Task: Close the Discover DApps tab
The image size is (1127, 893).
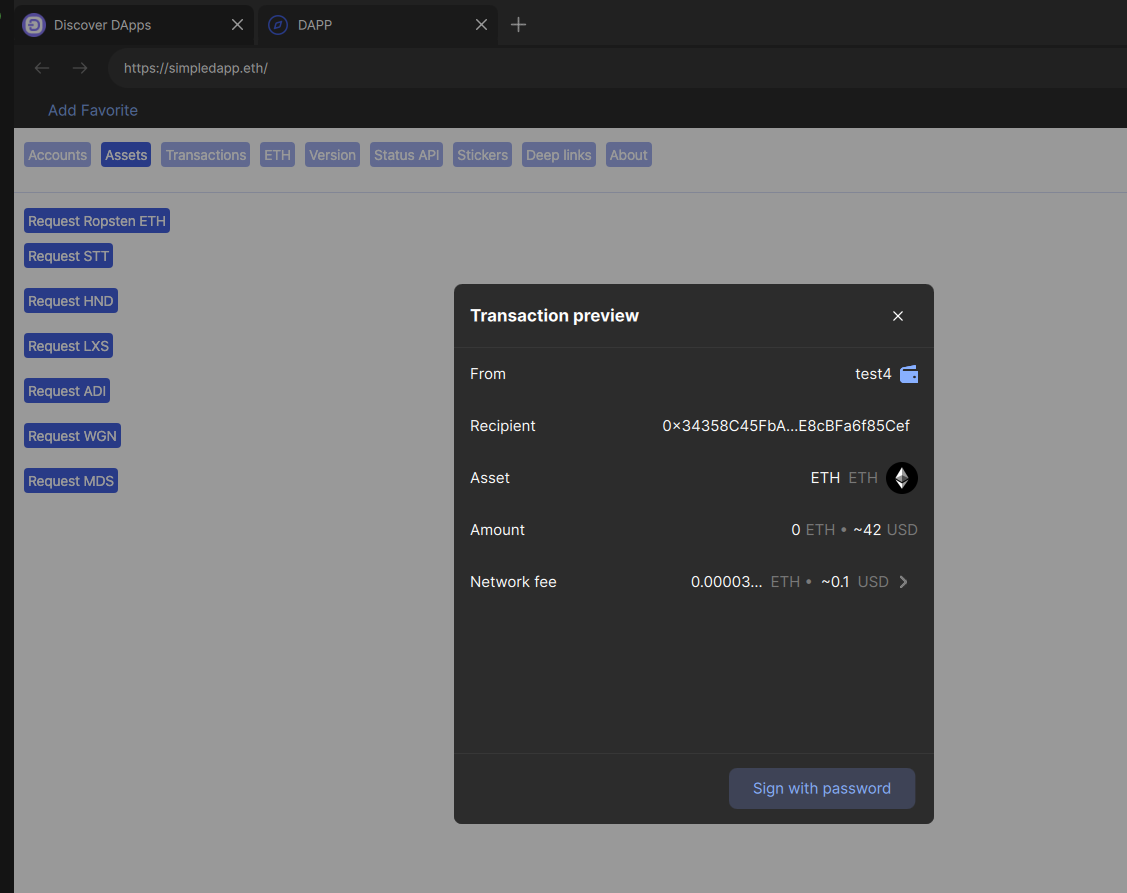Action: (x=237, y=25)
